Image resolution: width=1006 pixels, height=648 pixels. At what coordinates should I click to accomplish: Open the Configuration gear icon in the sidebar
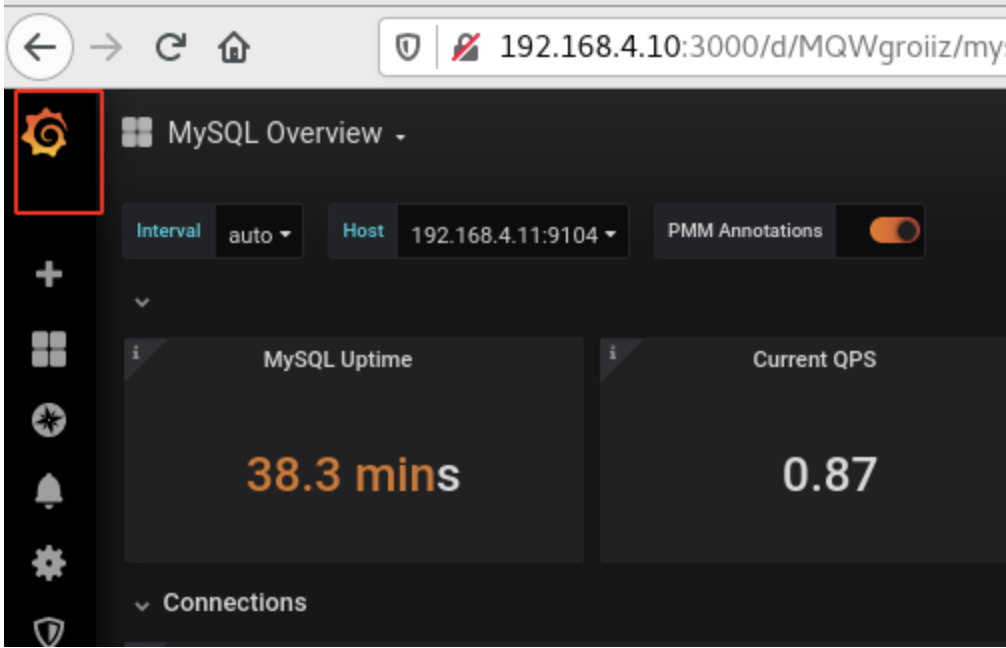click(x=49, y=563)
